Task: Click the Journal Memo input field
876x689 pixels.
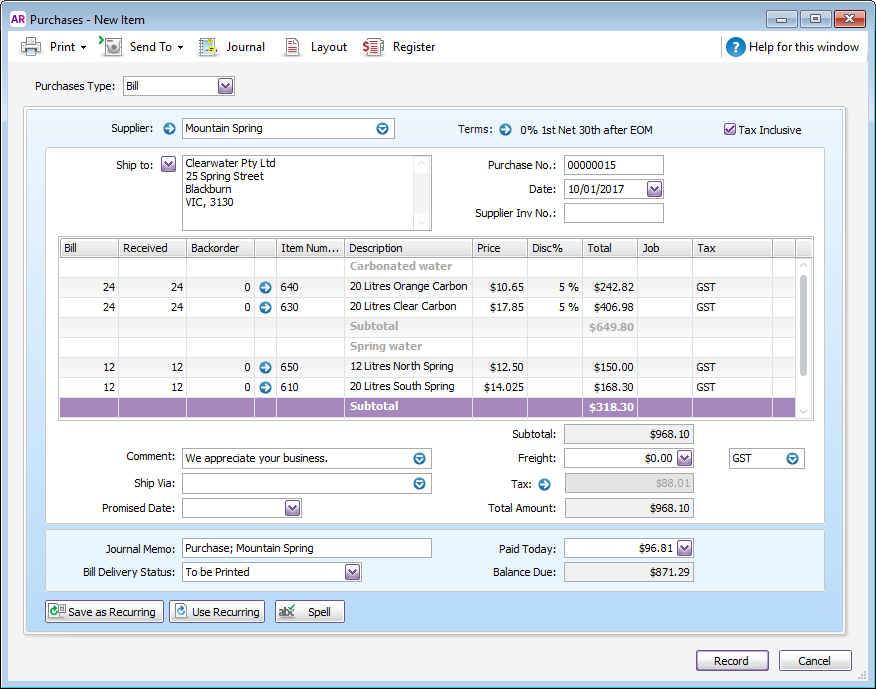Action: tap(307, 548)
